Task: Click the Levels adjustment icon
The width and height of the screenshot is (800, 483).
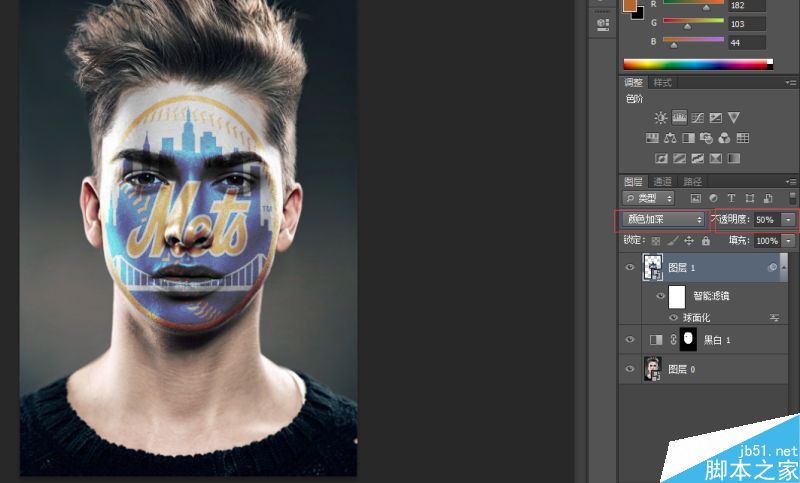Action: tap(679, 118)
